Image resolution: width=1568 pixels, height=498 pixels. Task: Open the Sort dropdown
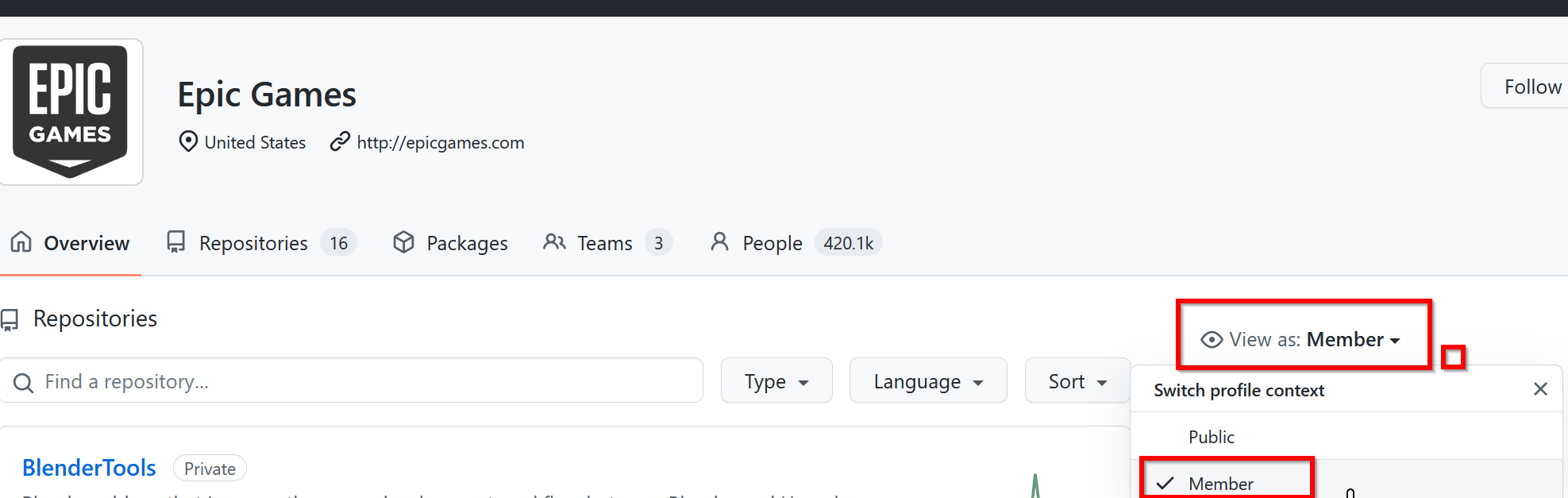[1077, 380]
